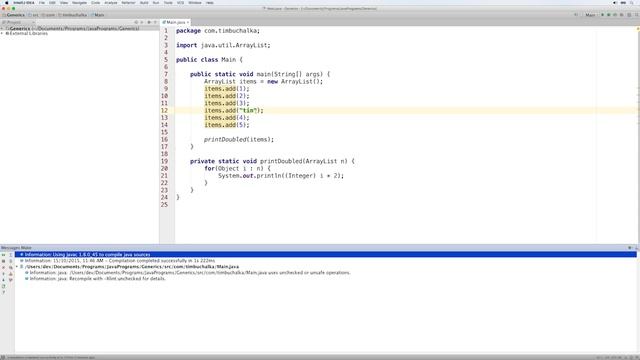This screenshot has height=360, width=640.
Task: Hide the Project tool window
Action: pyautogui.click(x=155, y=22)
